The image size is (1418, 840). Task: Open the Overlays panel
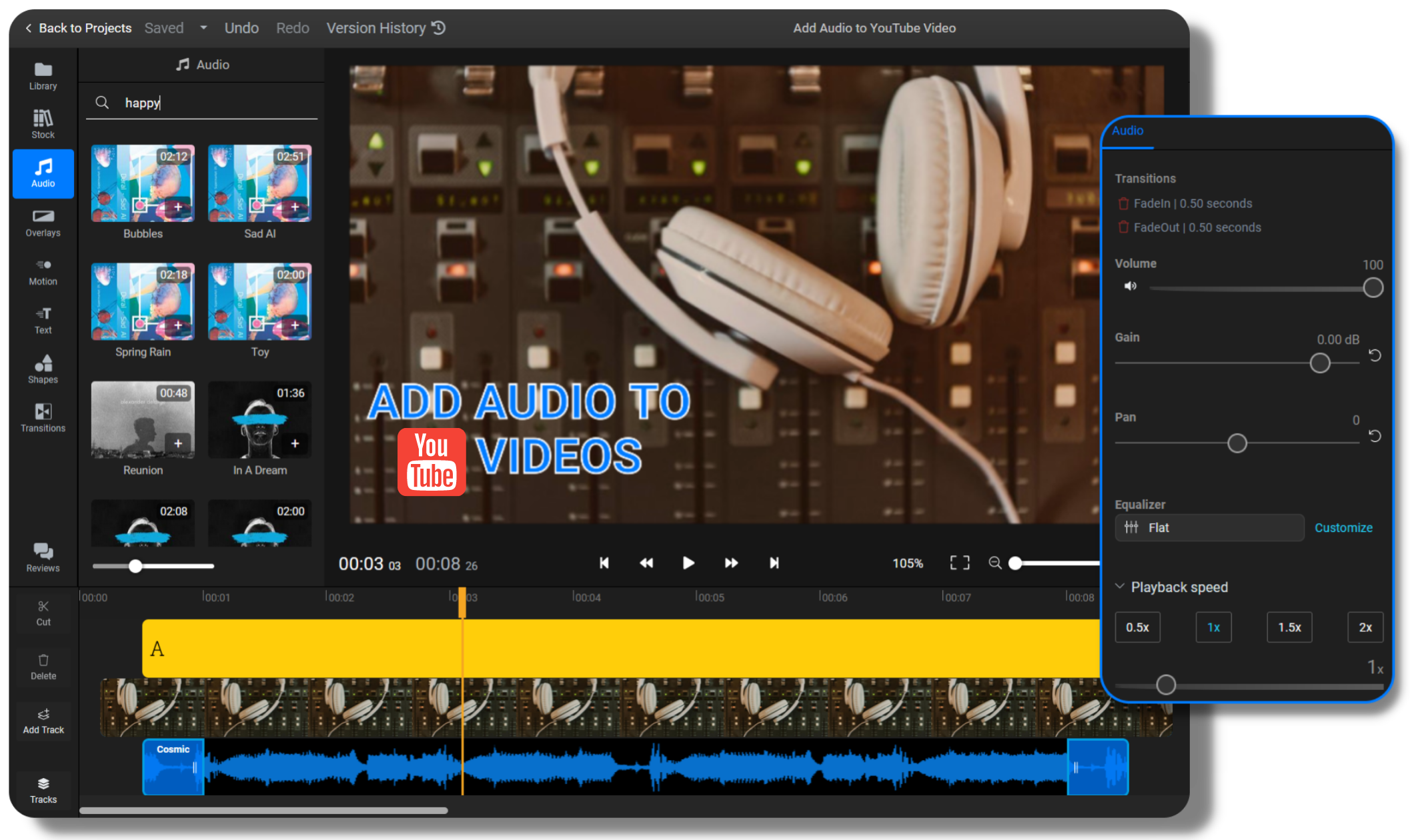click(43, 222)
